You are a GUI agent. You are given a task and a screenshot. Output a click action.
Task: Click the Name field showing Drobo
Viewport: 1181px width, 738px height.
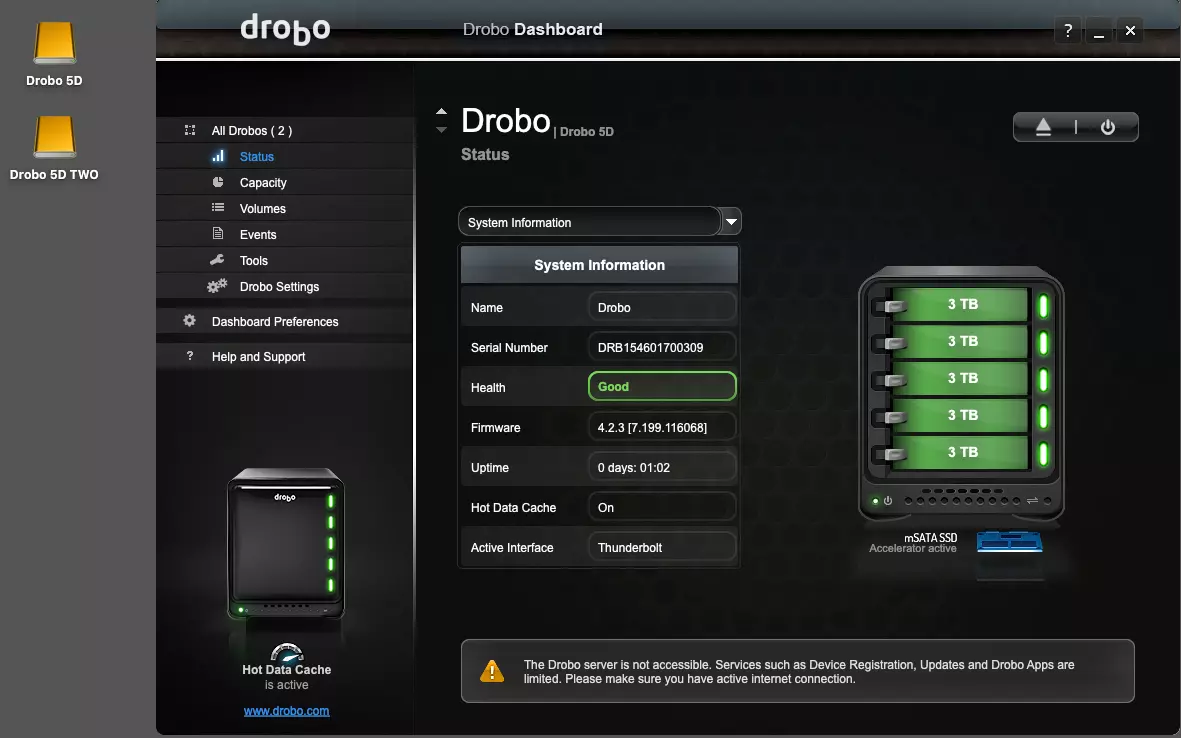point(661,307)
